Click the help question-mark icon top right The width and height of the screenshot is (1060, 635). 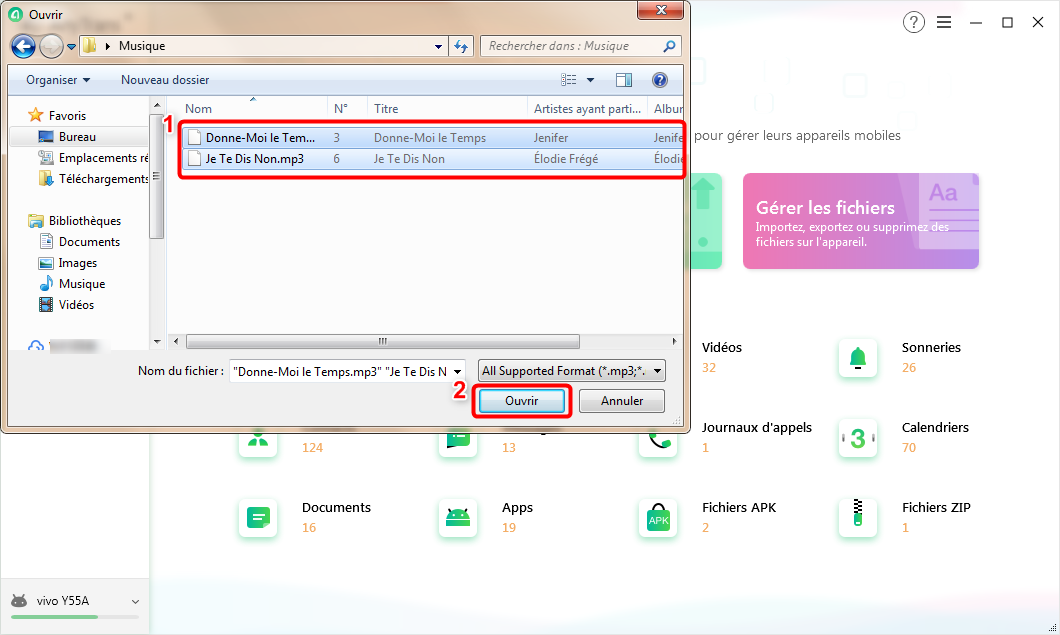[913, 21]
